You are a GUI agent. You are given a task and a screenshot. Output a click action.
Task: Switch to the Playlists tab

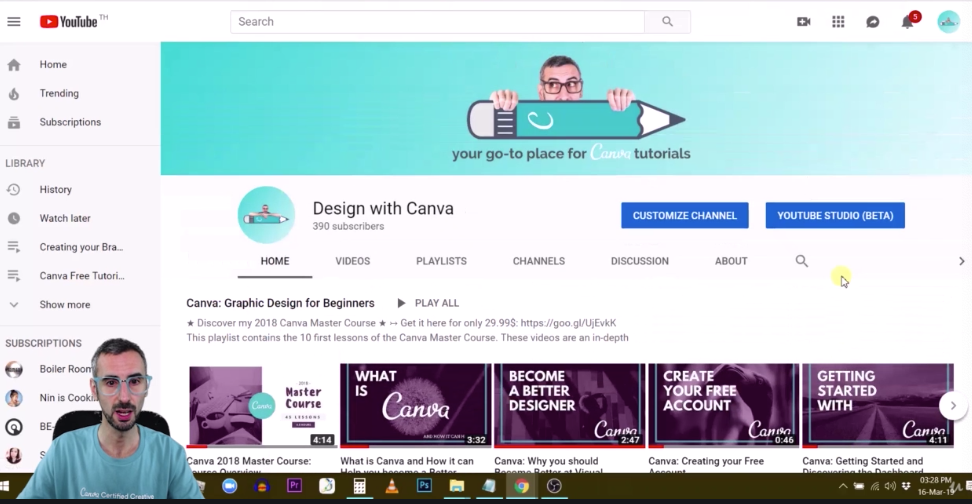click(441, 261)
